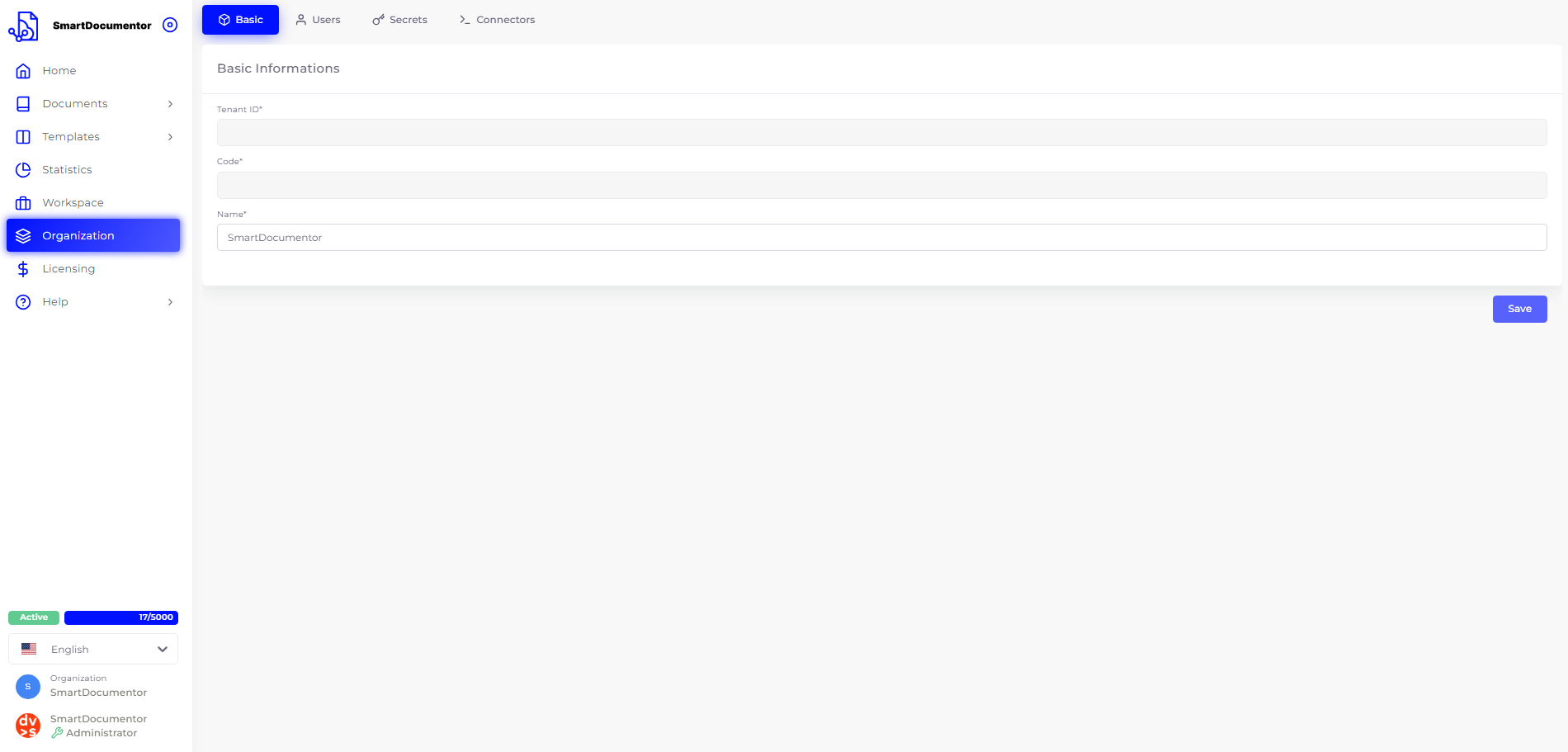Click the Licensing dollar sign icon
Viewport: 1568px width, 752px height.
pyautogui.click(x=23, y=269)
